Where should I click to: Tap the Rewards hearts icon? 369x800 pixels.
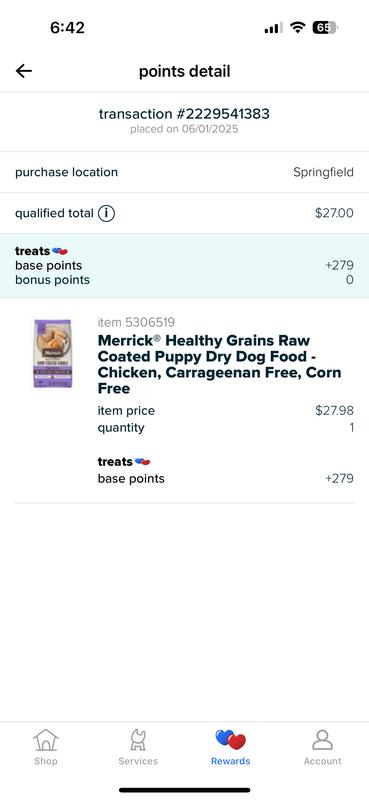[x=231, y=739]
